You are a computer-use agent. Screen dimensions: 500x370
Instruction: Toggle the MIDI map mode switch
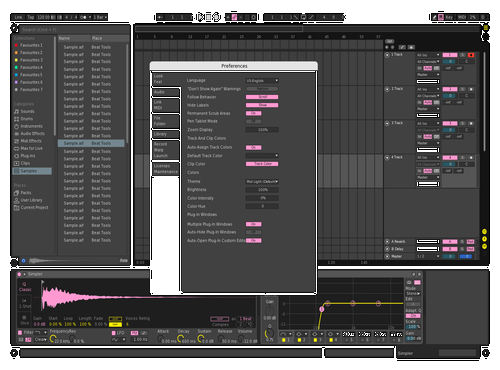462,17
